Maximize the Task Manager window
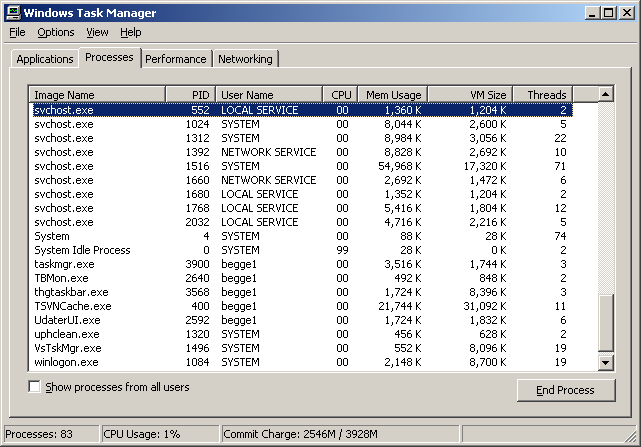Viewport: 641px width, 447px height. [608, 13]
